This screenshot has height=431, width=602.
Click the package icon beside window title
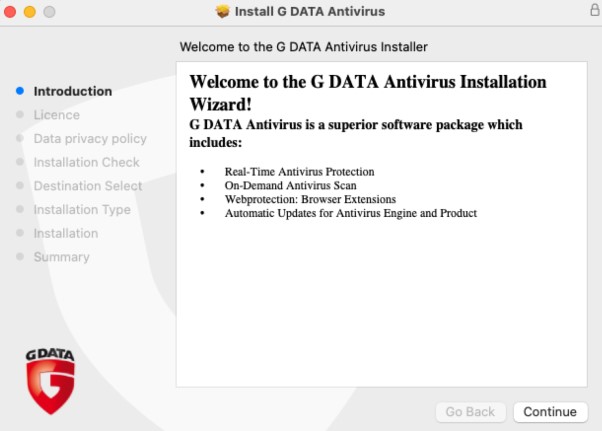tap(222, 12)
